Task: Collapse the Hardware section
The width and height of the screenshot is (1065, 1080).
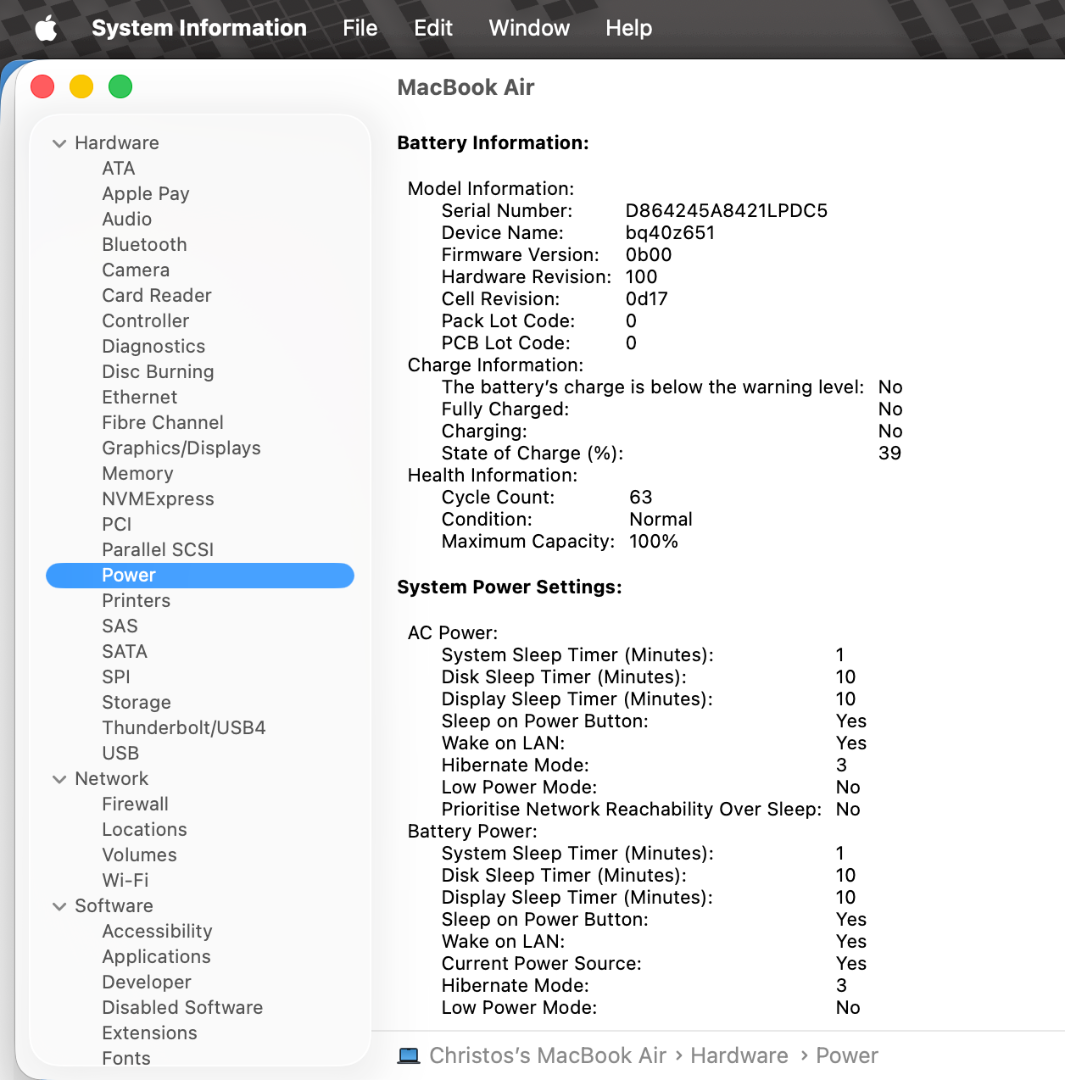Action: [59, 143]
